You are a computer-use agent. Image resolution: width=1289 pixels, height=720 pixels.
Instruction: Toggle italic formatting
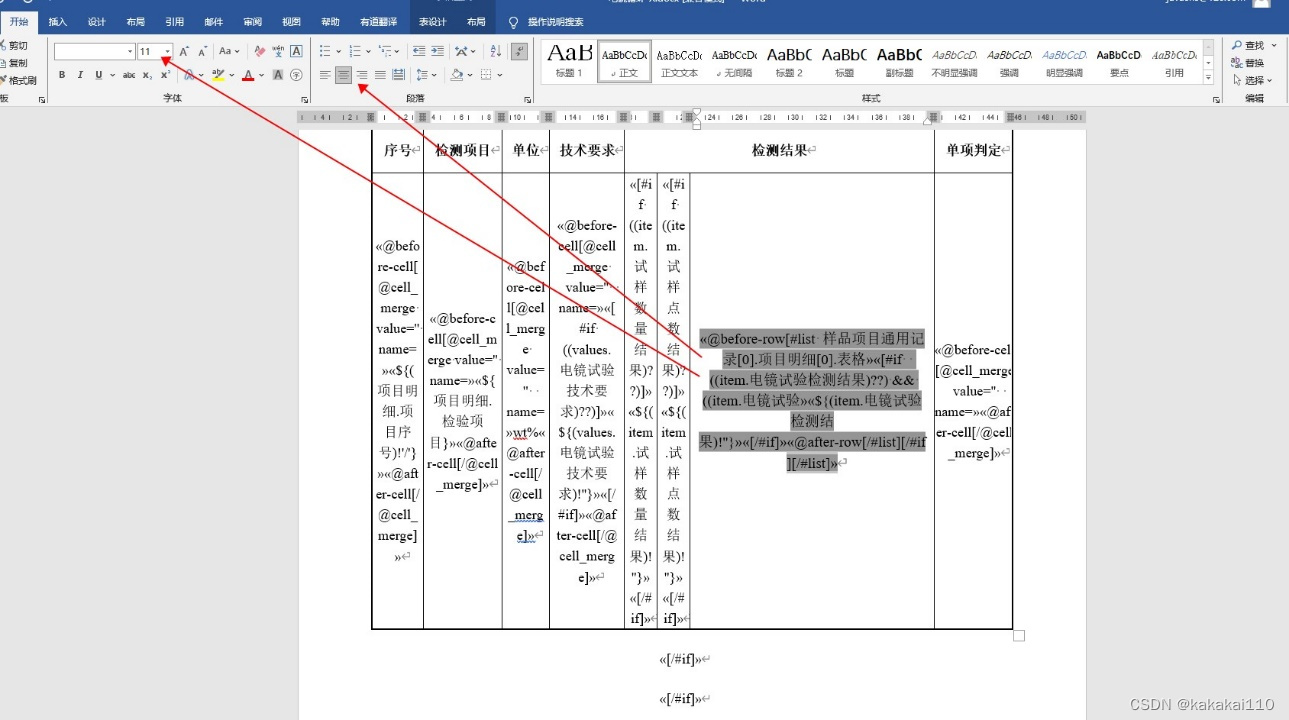pyautogui.click(x=80, y=75)
